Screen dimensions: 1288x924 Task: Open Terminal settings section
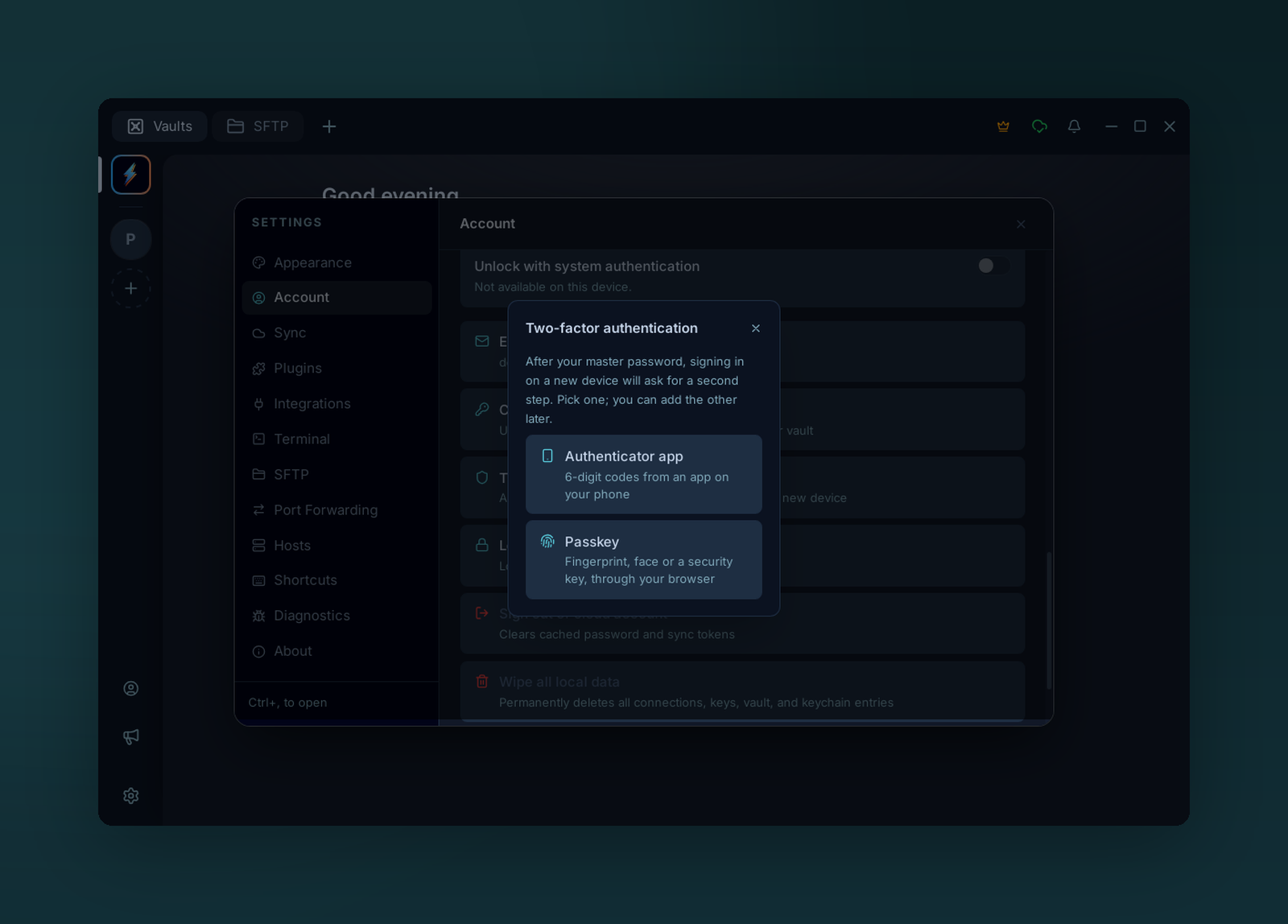coord(336,439)
